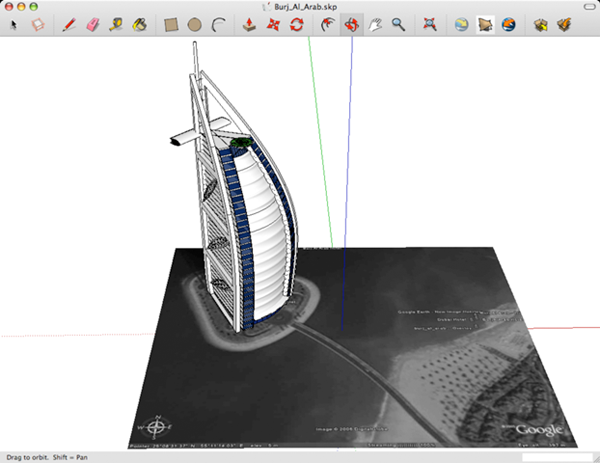Viewport: 600px width, 463px height.
Task: Select the arrow Select tool
Action: click(x=13, y=24)
